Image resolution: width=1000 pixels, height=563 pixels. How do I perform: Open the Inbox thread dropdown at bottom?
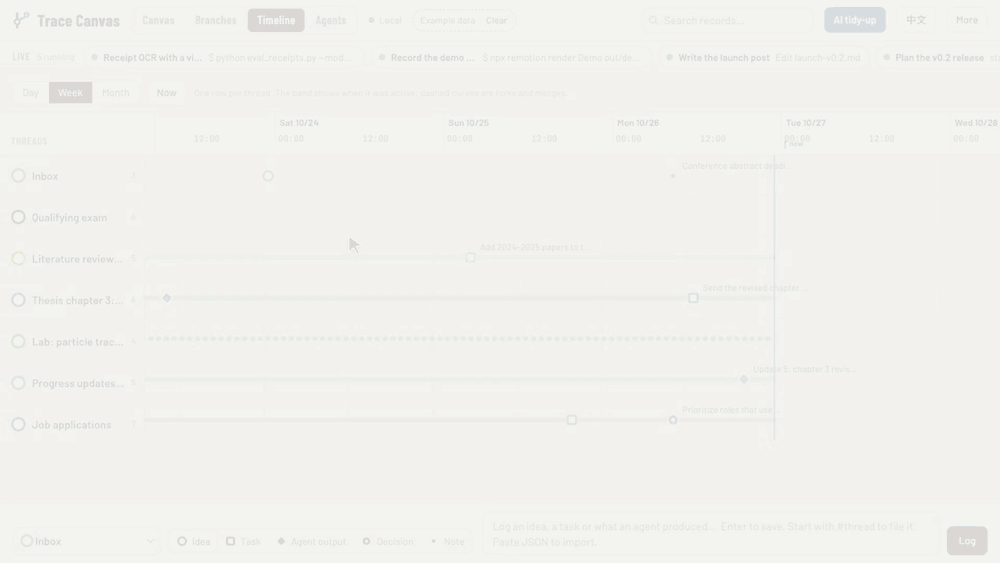[86, 541]
